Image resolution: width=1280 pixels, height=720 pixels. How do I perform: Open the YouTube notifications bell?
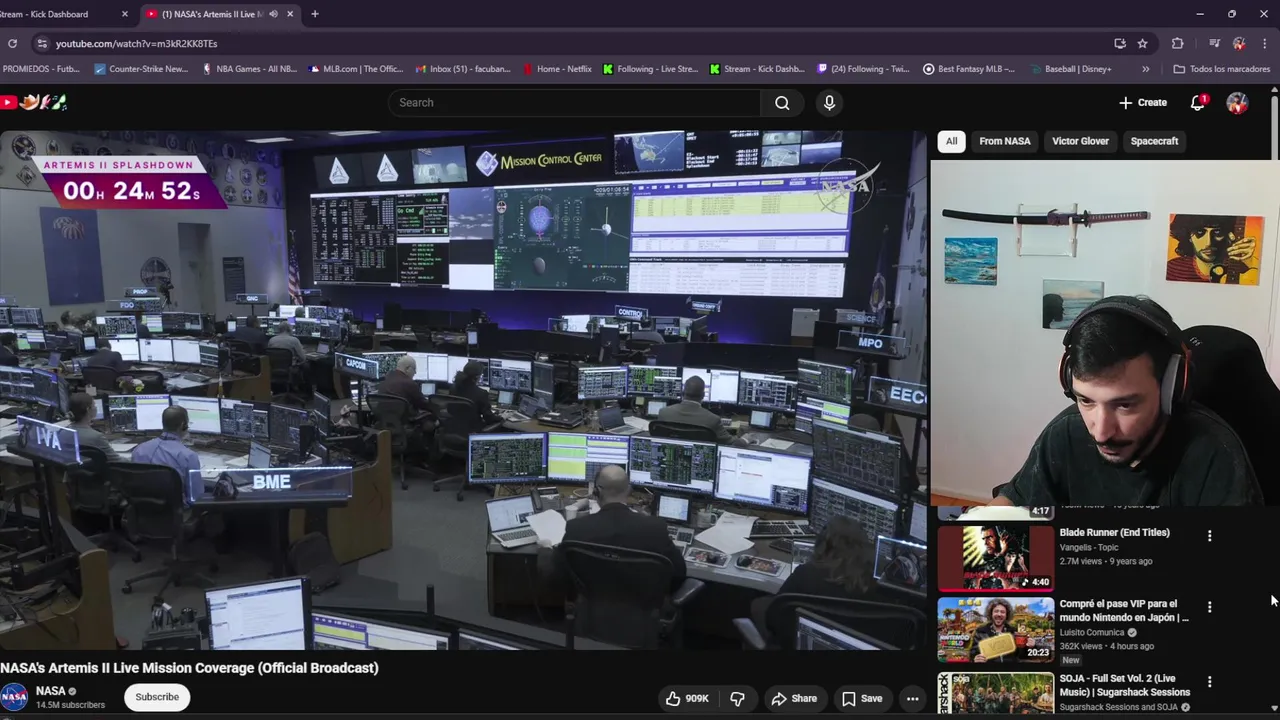click(1198, 102)
